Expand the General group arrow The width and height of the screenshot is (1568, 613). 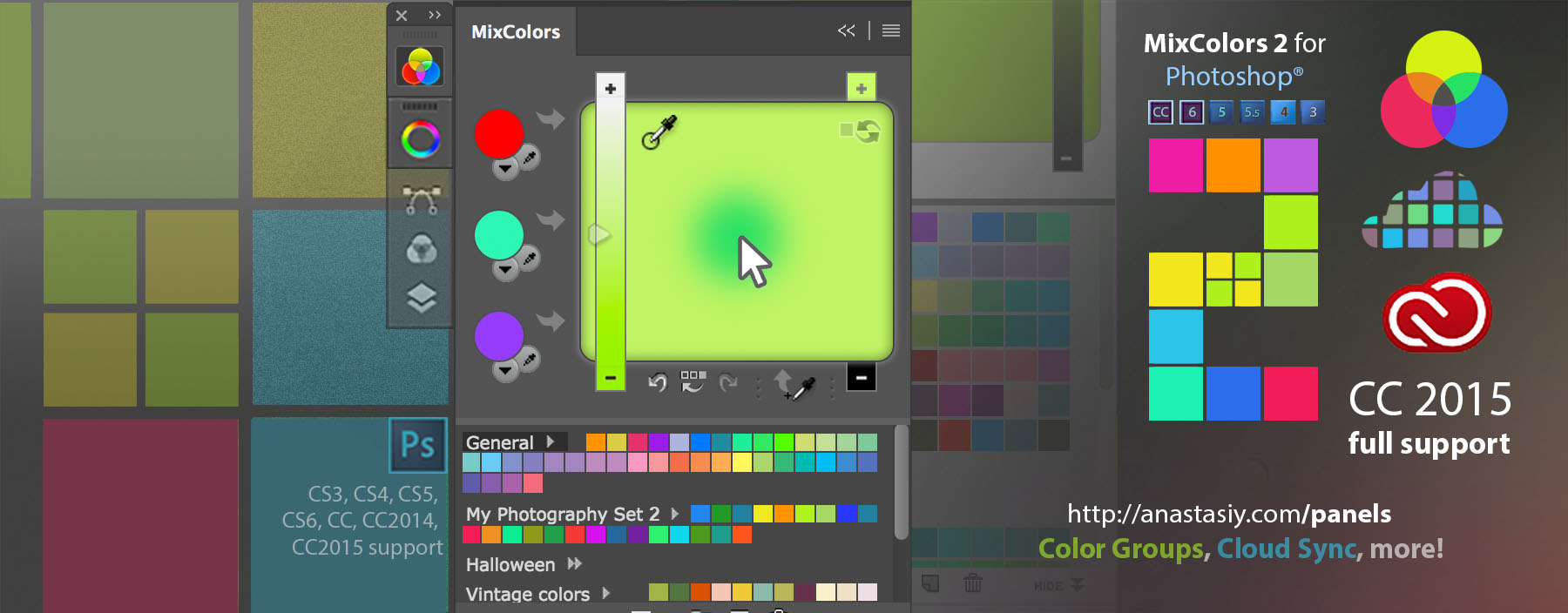[x=551, y=441]
